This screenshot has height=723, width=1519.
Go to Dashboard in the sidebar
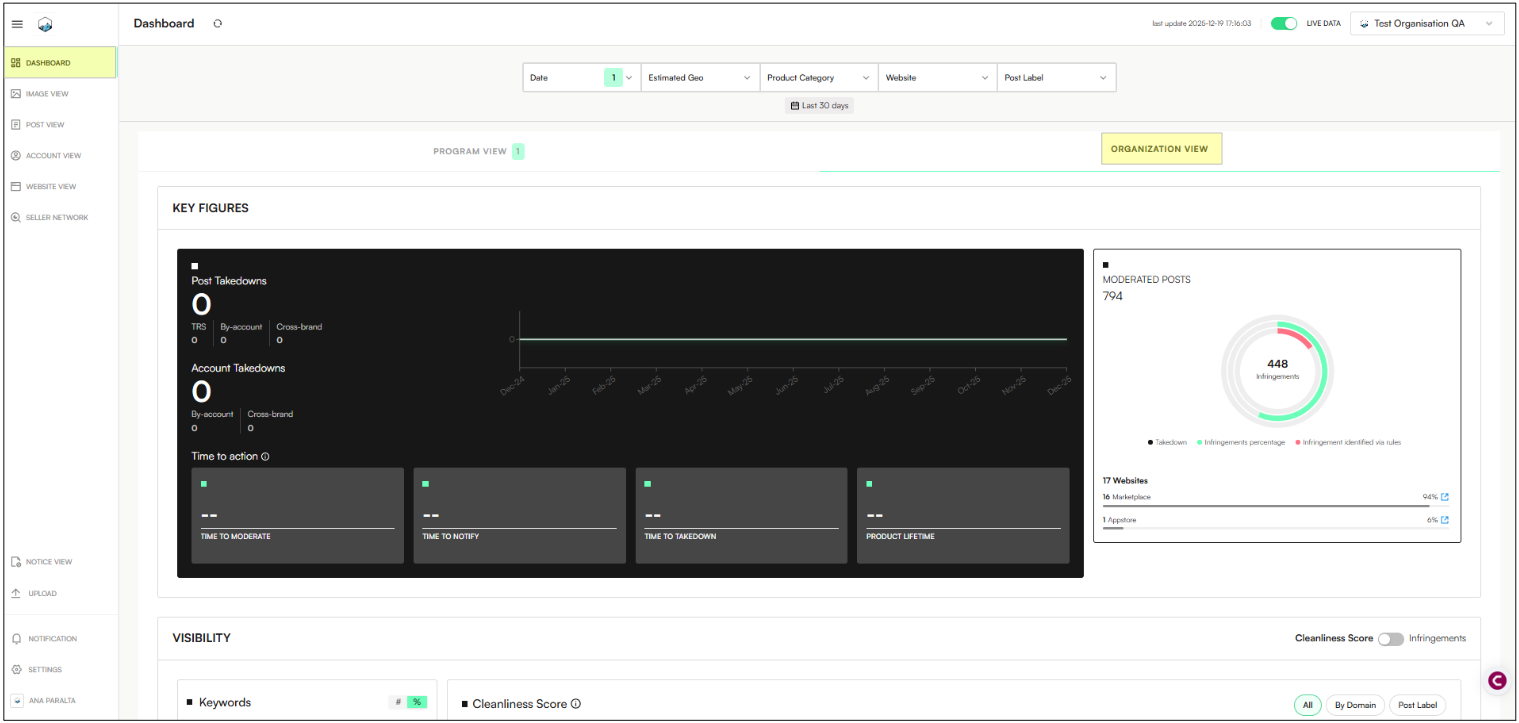[59, 63]
